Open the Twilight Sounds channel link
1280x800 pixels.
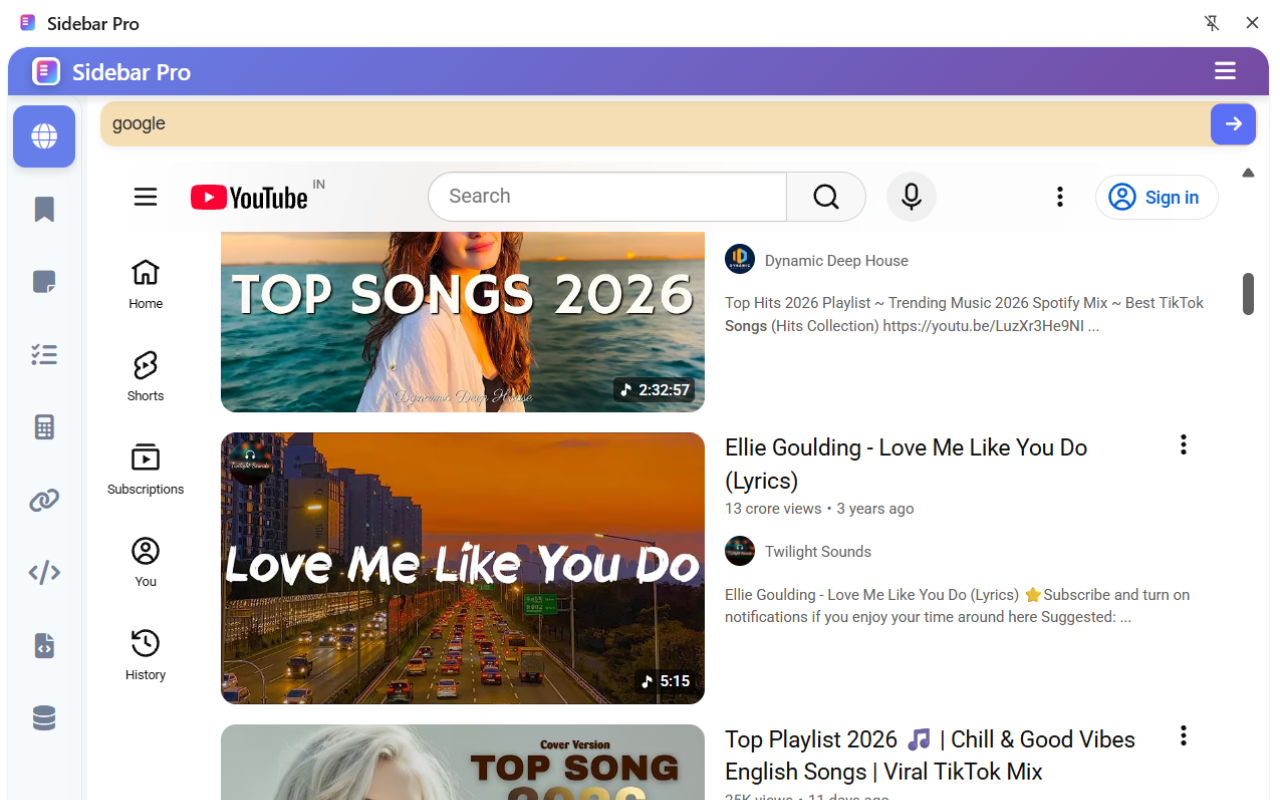[818, 551]
